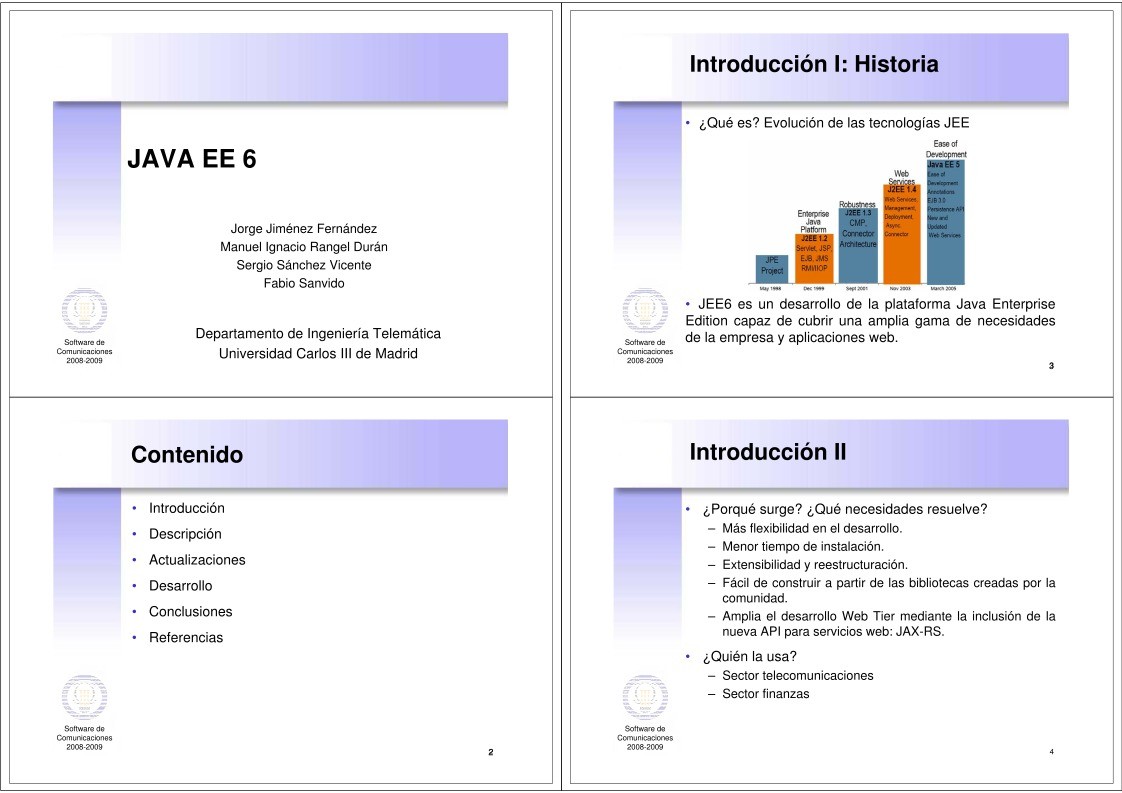Image resolution: width=1122 pixels, height=793 pixels.
Task: Click "Menor tiempo de instalación." item
Action: [x=803, y=547]
